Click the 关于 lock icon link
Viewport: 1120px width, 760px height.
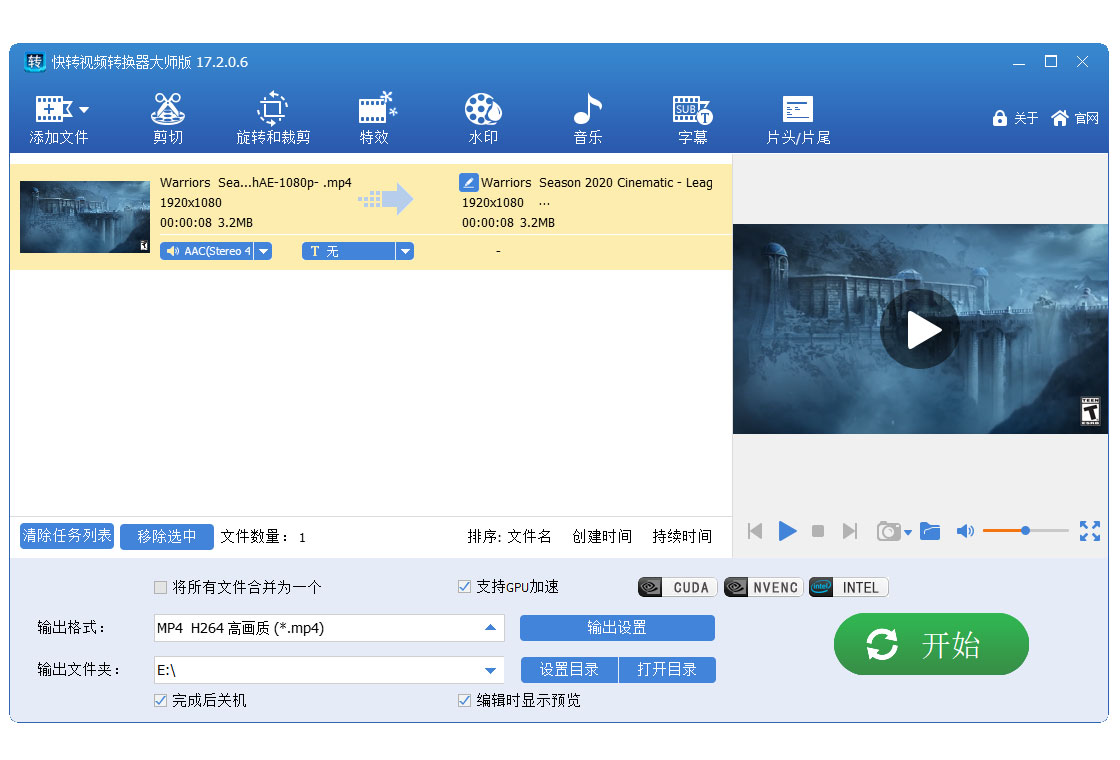point(1015,118)
